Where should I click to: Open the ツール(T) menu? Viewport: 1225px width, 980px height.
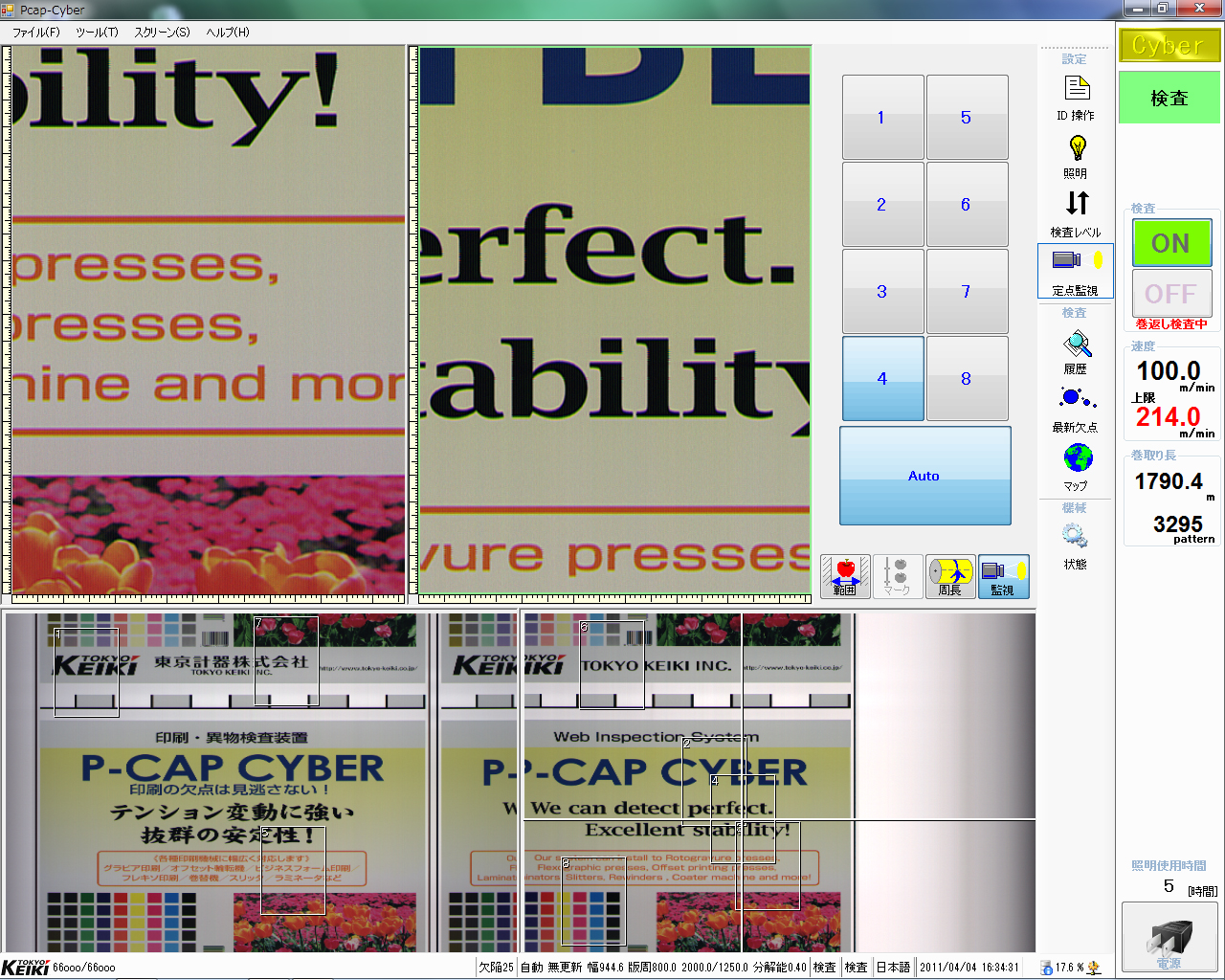pyautogui.click(x=97, y=32)
